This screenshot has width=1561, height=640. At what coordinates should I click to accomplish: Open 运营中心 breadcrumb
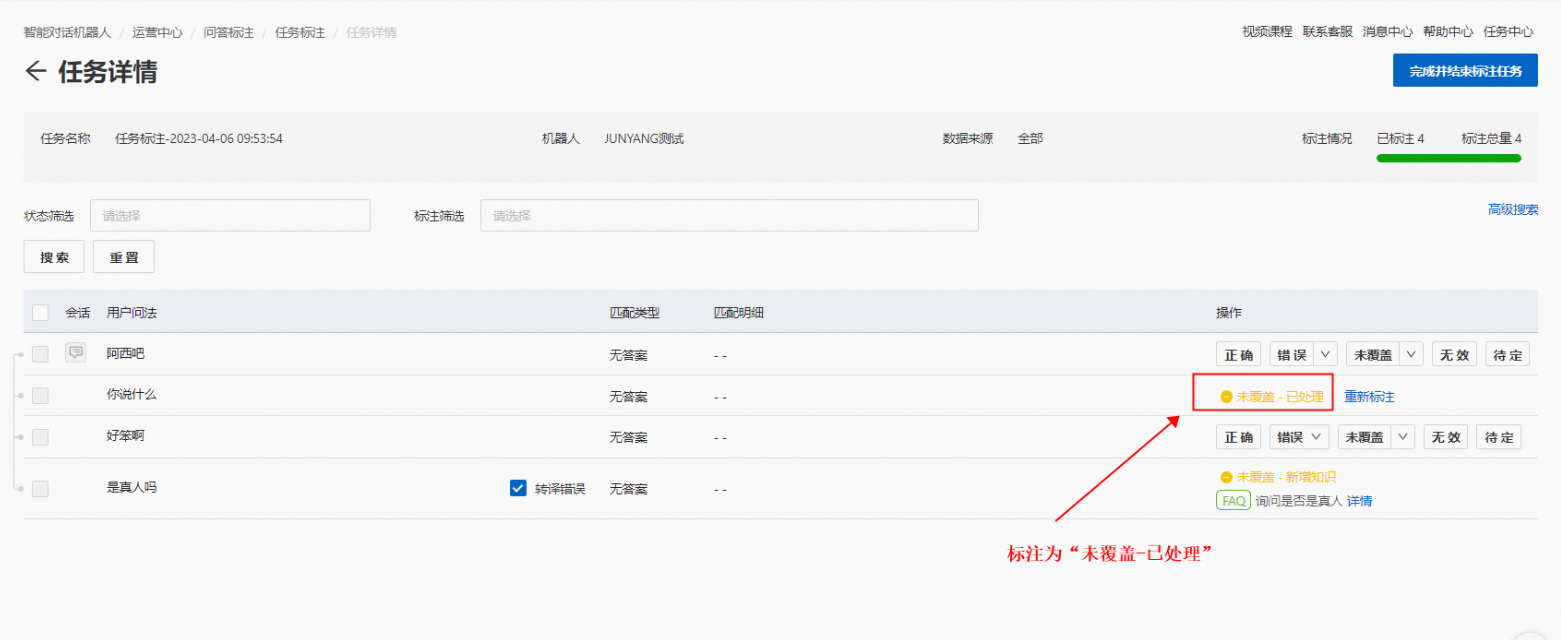(x=157, y=32)
